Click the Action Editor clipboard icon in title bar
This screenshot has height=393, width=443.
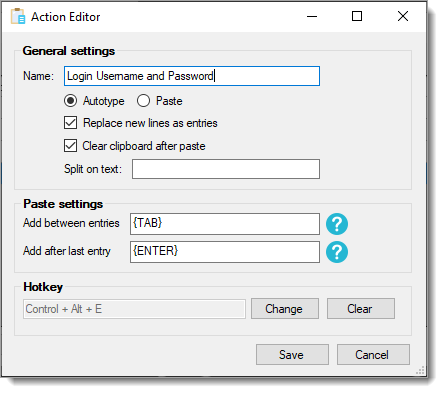[18, 16]
